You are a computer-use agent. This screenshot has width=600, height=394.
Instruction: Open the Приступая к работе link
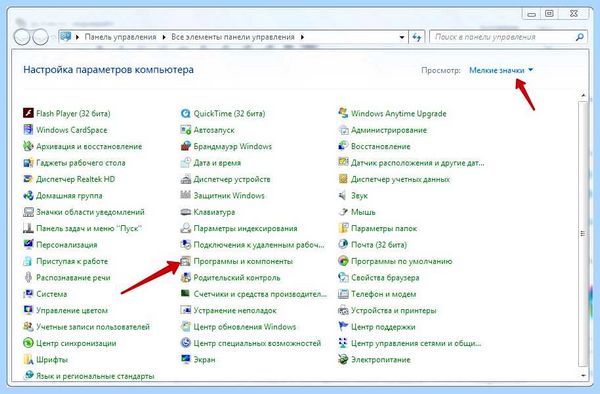[72, 261]
